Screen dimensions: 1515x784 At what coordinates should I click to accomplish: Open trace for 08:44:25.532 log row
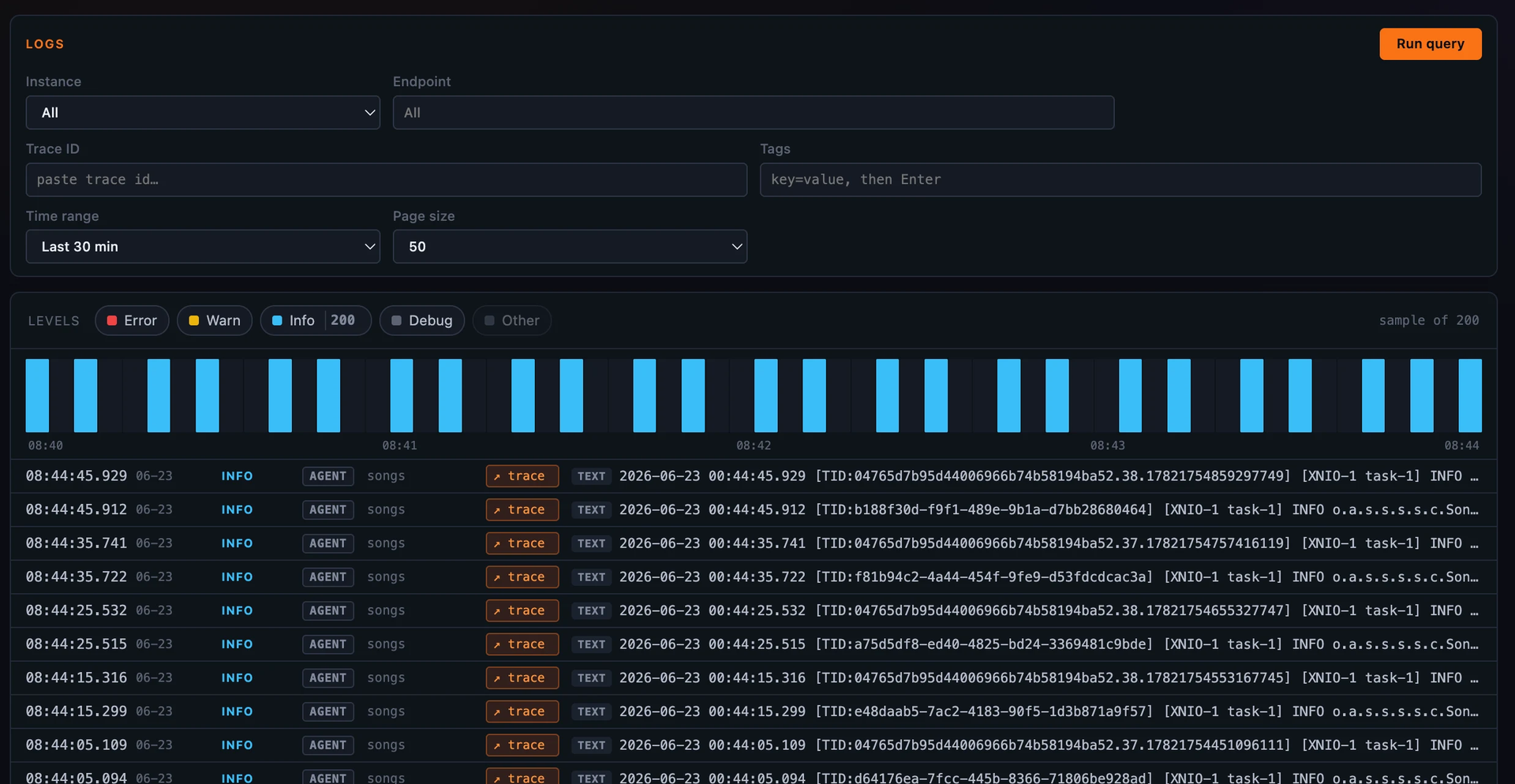522,610
